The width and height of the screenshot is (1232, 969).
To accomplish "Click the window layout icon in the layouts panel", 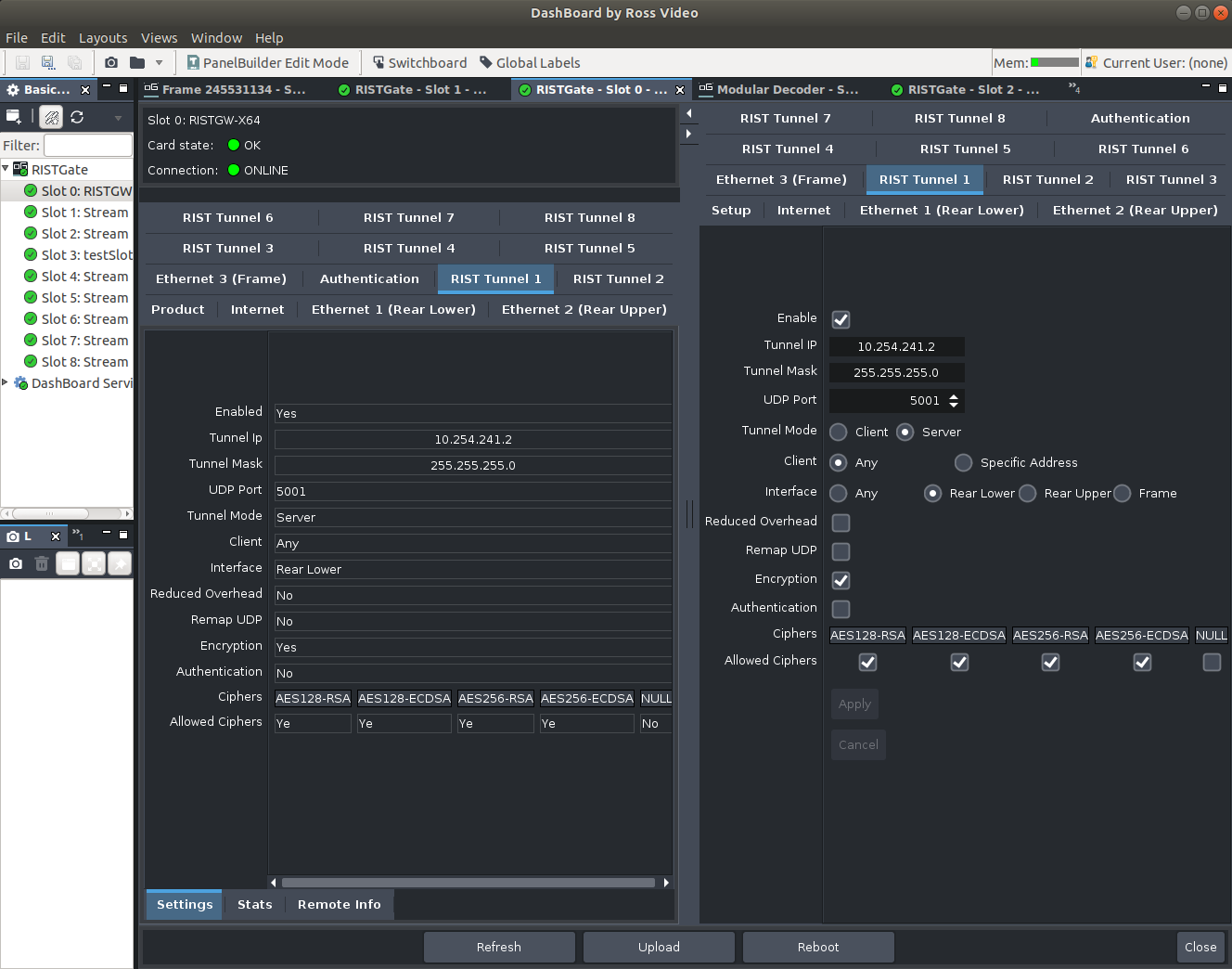I will [68, 563].
